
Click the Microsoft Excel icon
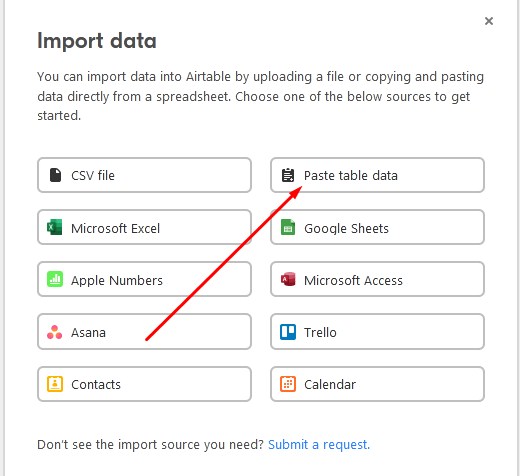[x=55, y=227]
